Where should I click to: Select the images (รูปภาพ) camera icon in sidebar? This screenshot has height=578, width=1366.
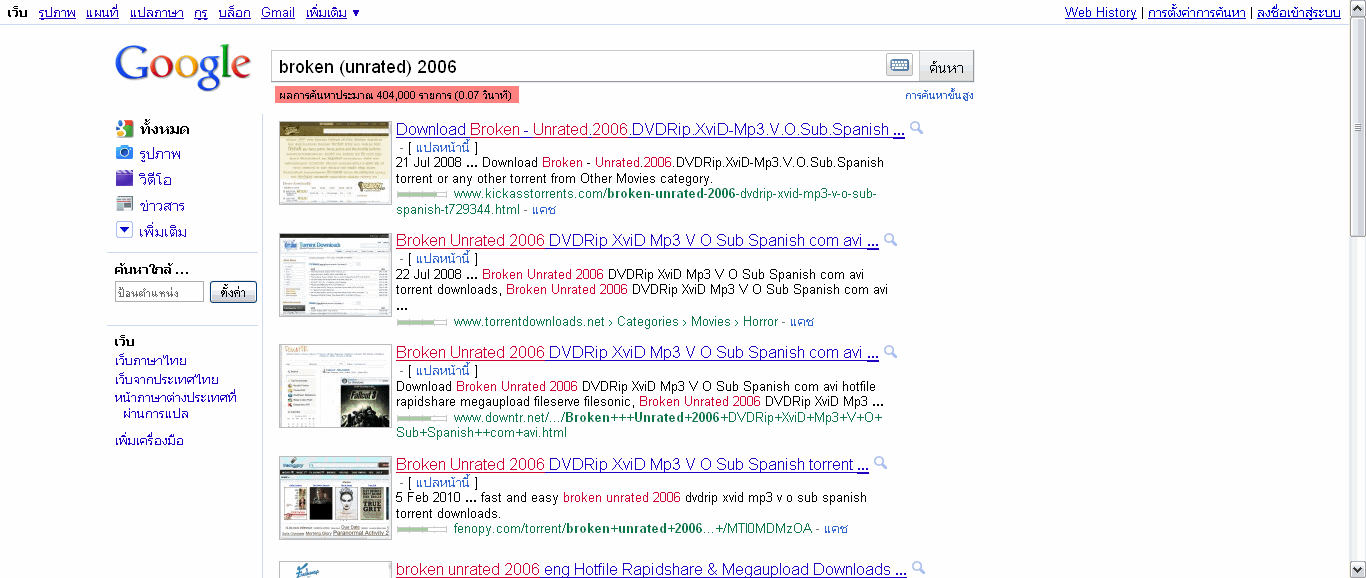tap(124, 153)
